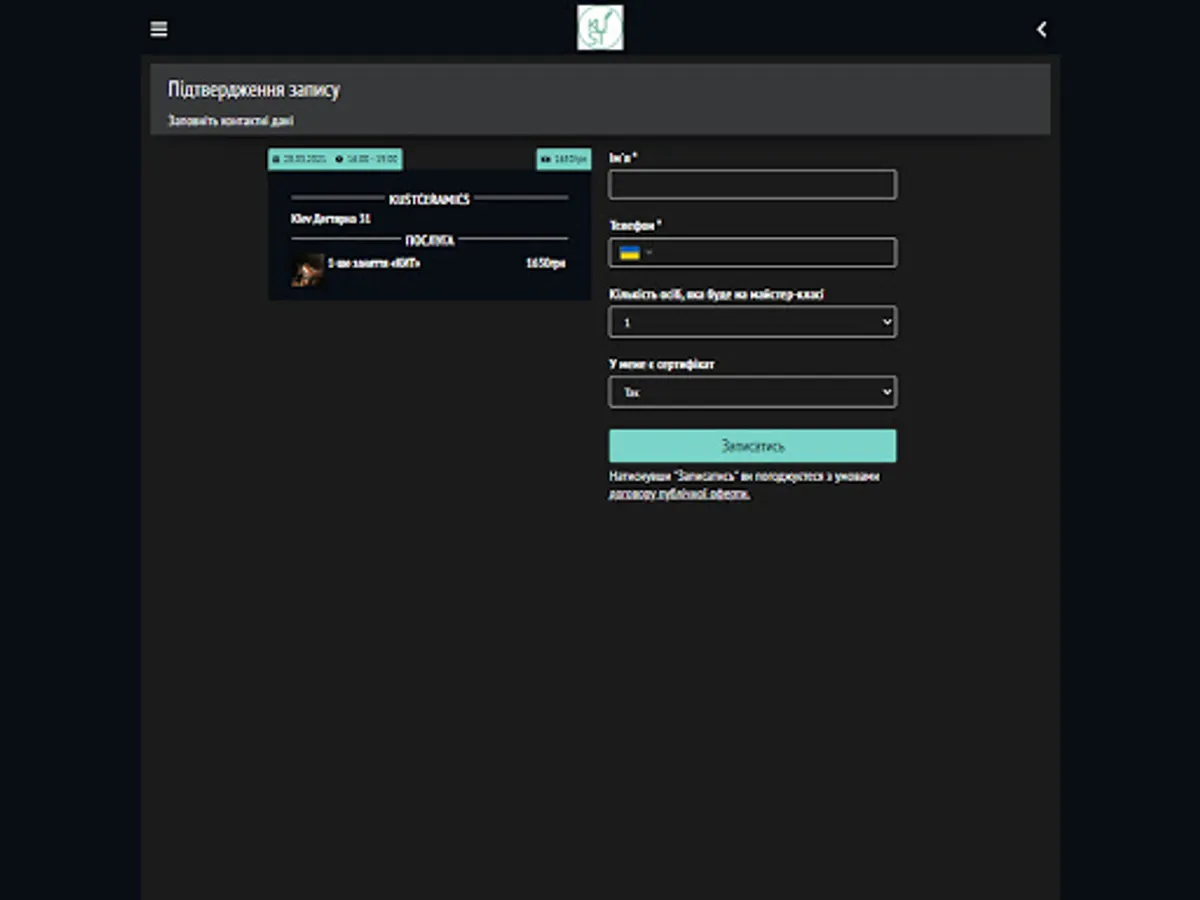
Task: Click the KUST logo
Action: tap(600, 28)
